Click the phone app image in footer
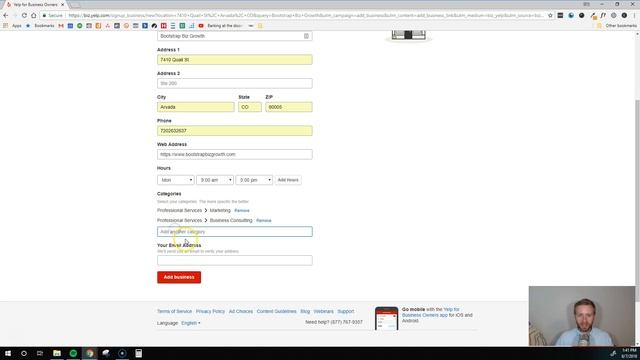 point(386,318)
